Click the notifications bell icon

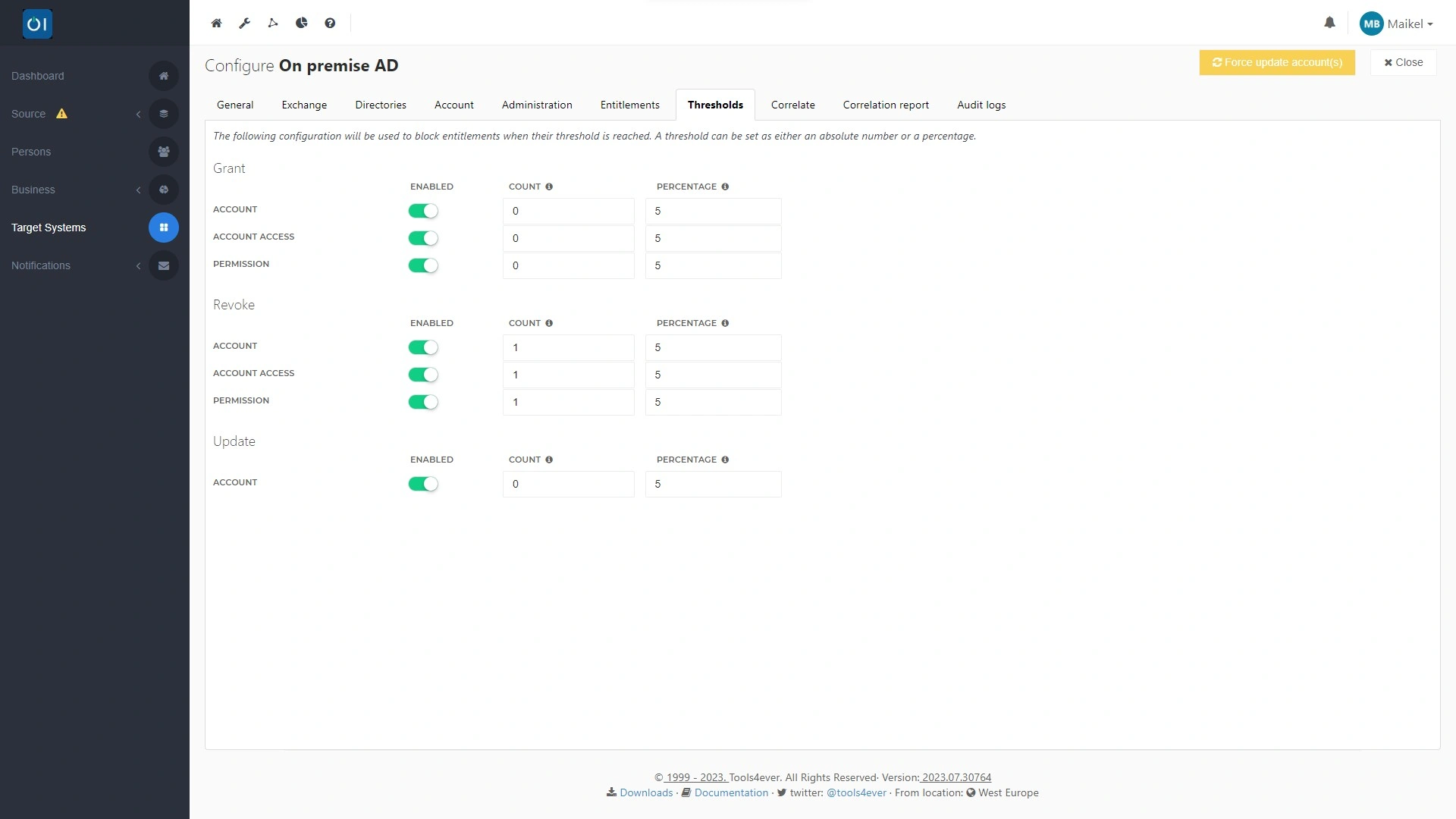1329,23
